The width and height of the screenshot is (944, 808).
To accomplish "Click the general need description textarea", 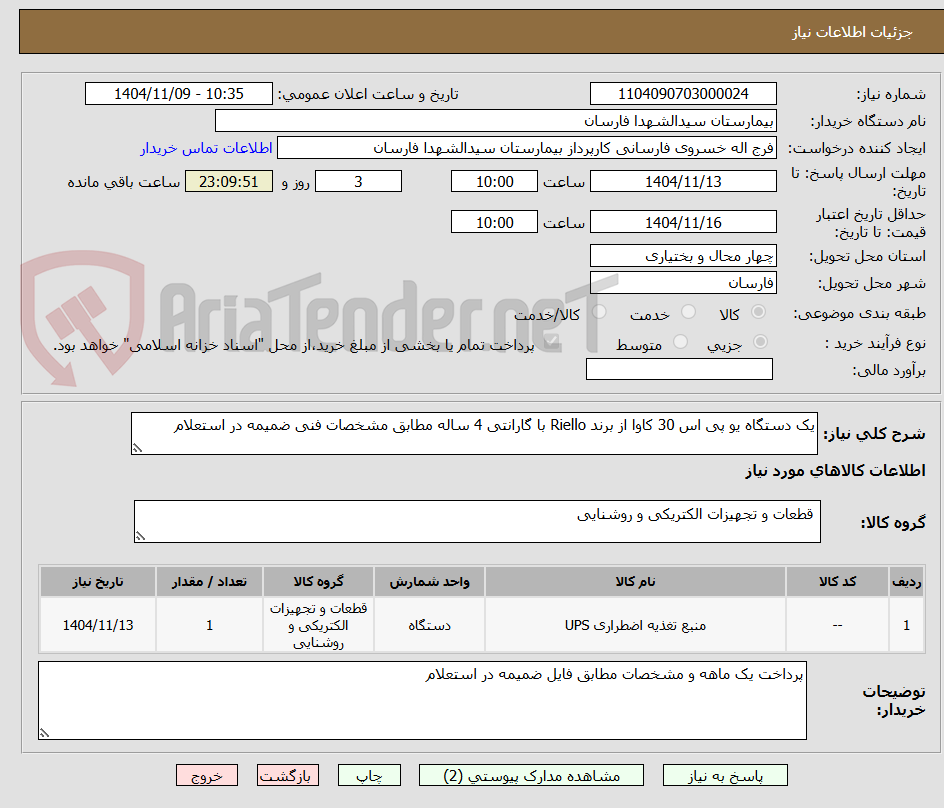I will (474, 434).
